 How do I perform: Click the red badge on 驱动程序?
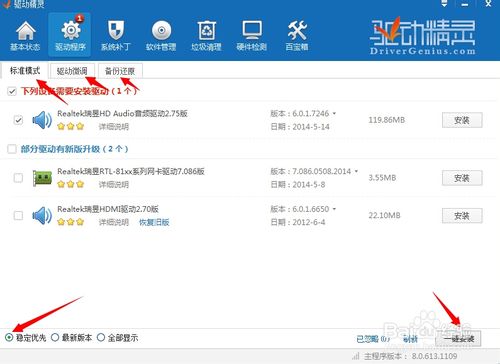(x=79, y=19)
